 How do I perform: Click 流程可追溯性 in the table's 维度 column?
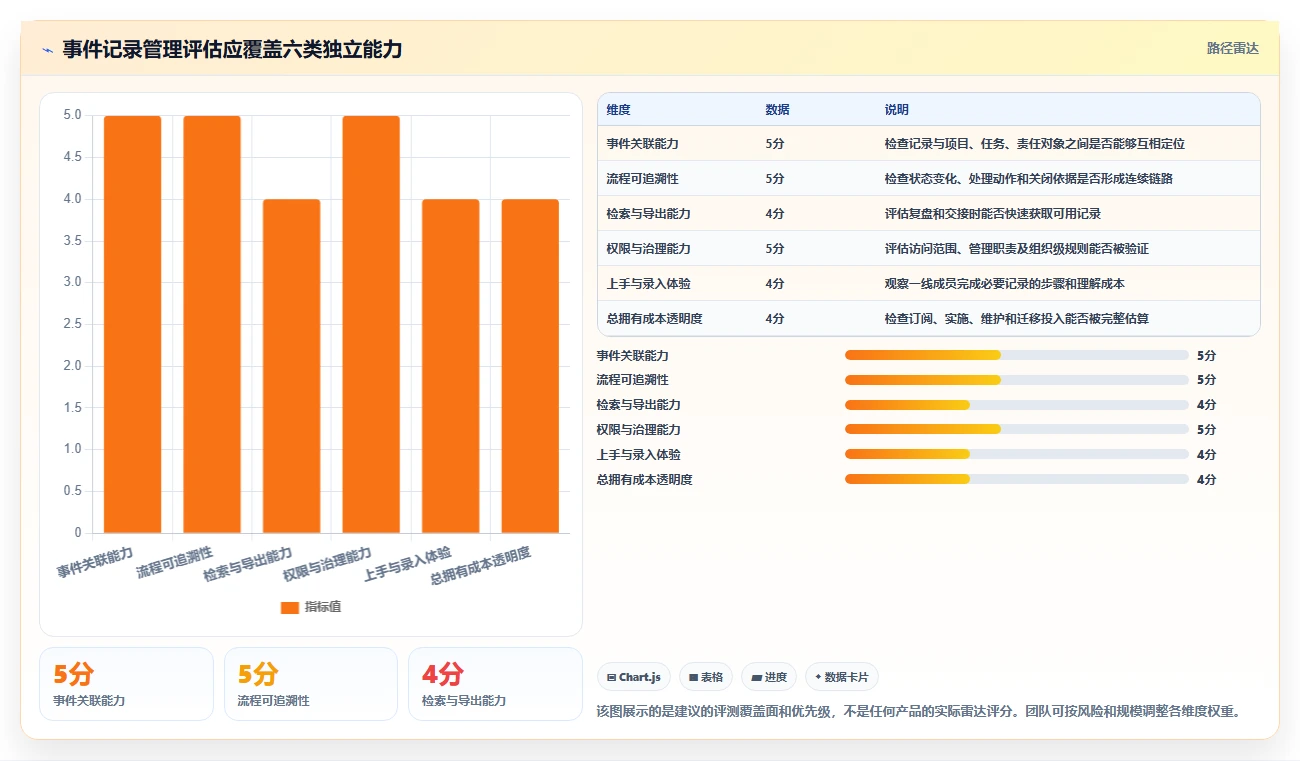(642, 179)
